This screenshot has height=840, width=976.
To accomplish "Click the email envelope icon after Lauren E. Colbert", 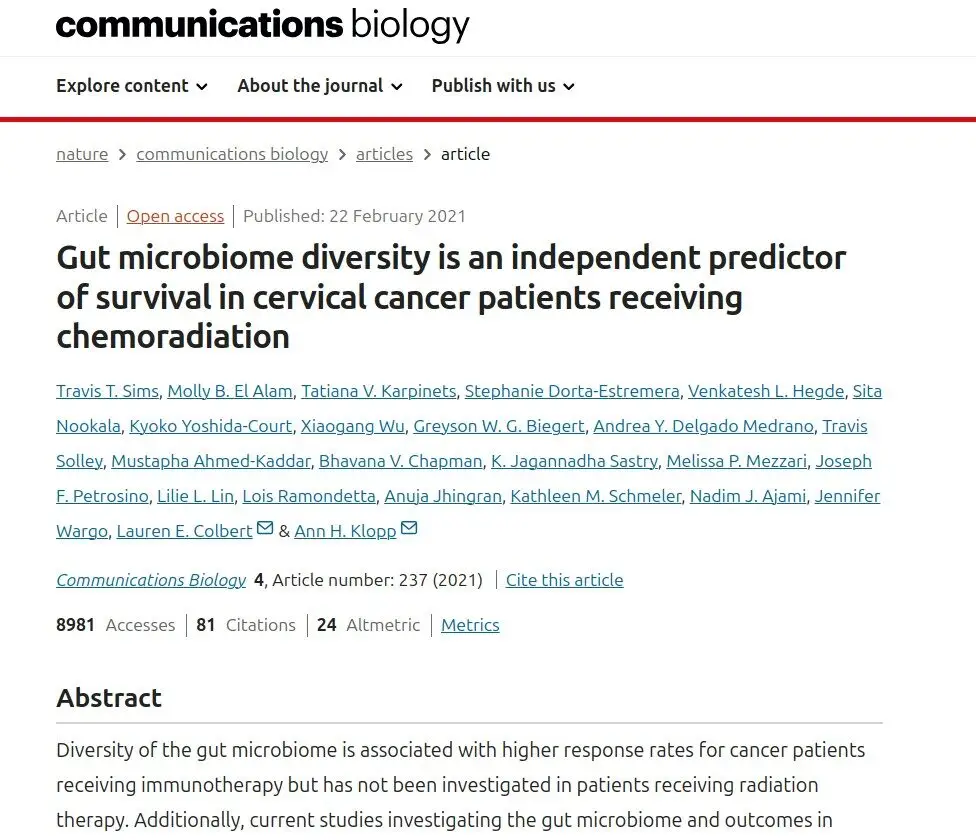I will coord(265,528).
